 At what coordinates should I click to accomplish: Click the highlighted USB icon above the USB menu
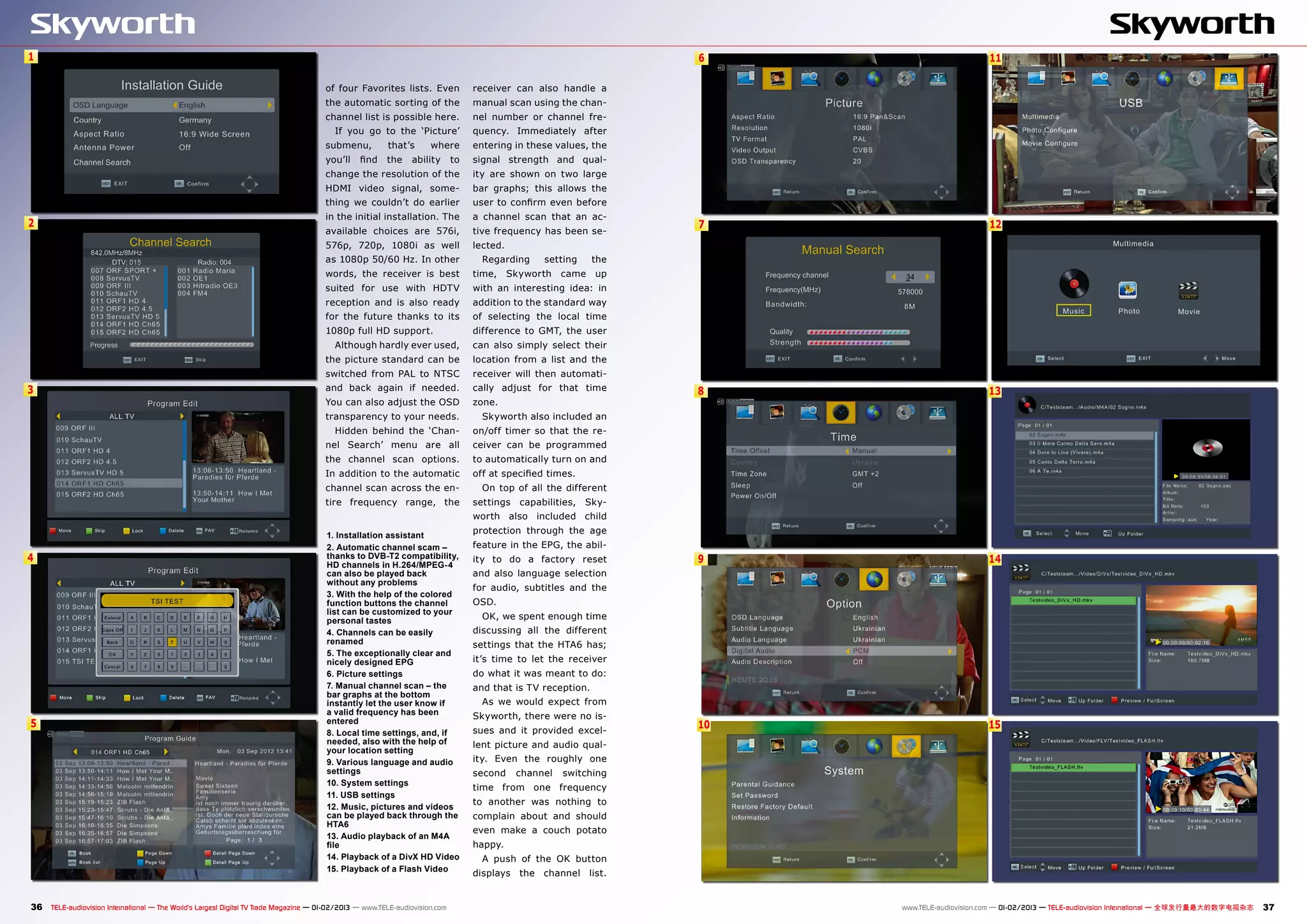[1228, 79]
